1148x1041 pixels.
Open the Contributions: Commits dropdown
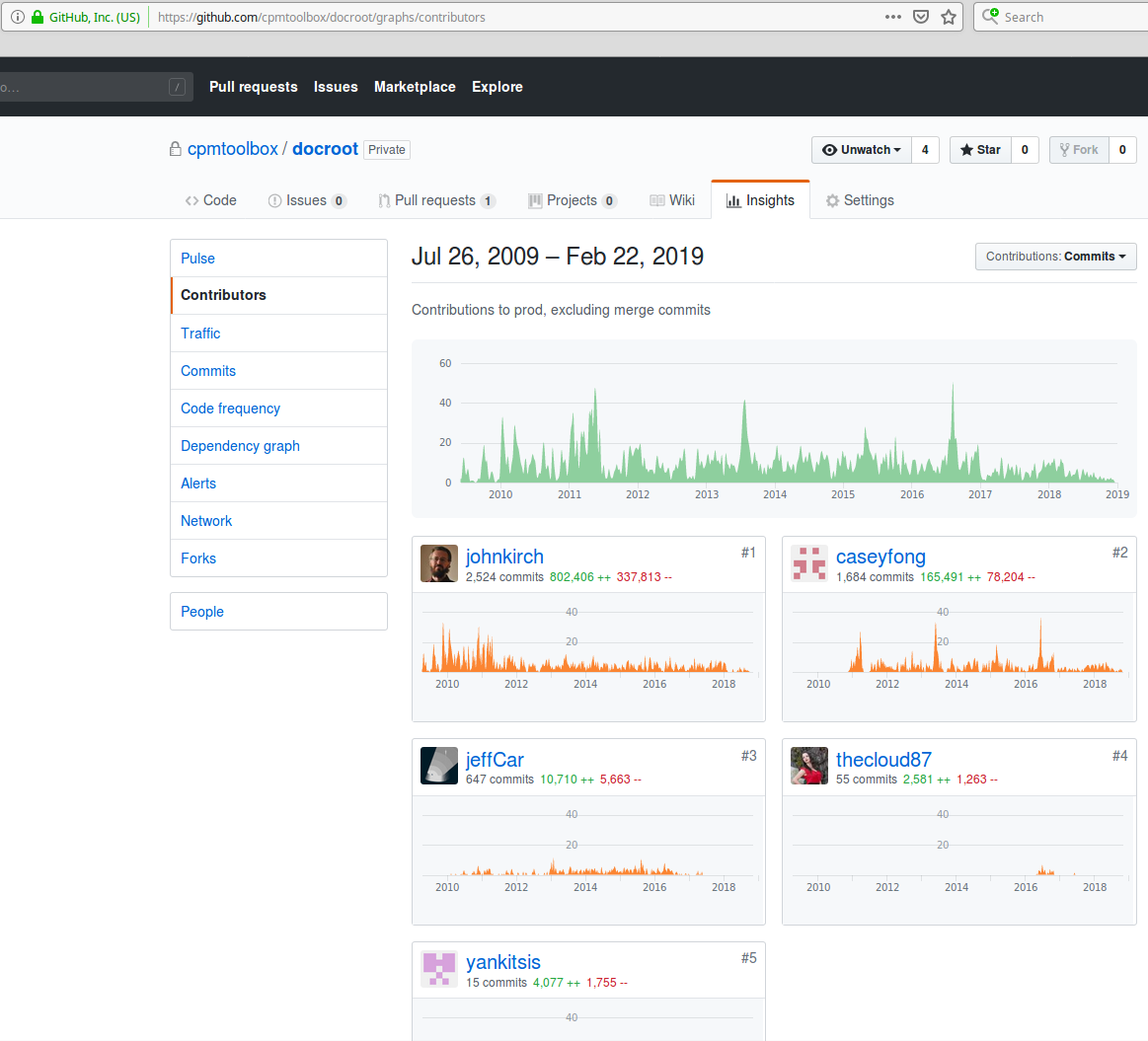click(1055, 256)
